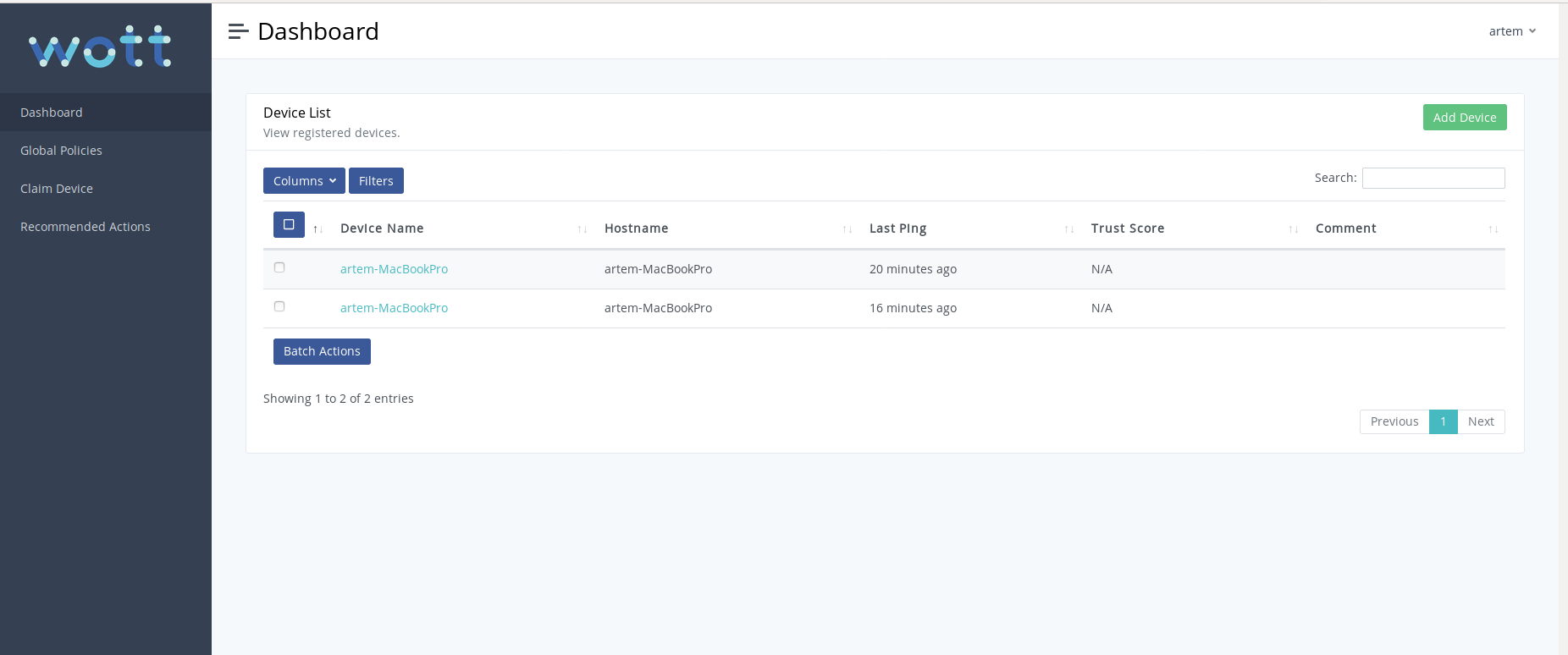
Task: Open Claim Device page
Action: 106,189
